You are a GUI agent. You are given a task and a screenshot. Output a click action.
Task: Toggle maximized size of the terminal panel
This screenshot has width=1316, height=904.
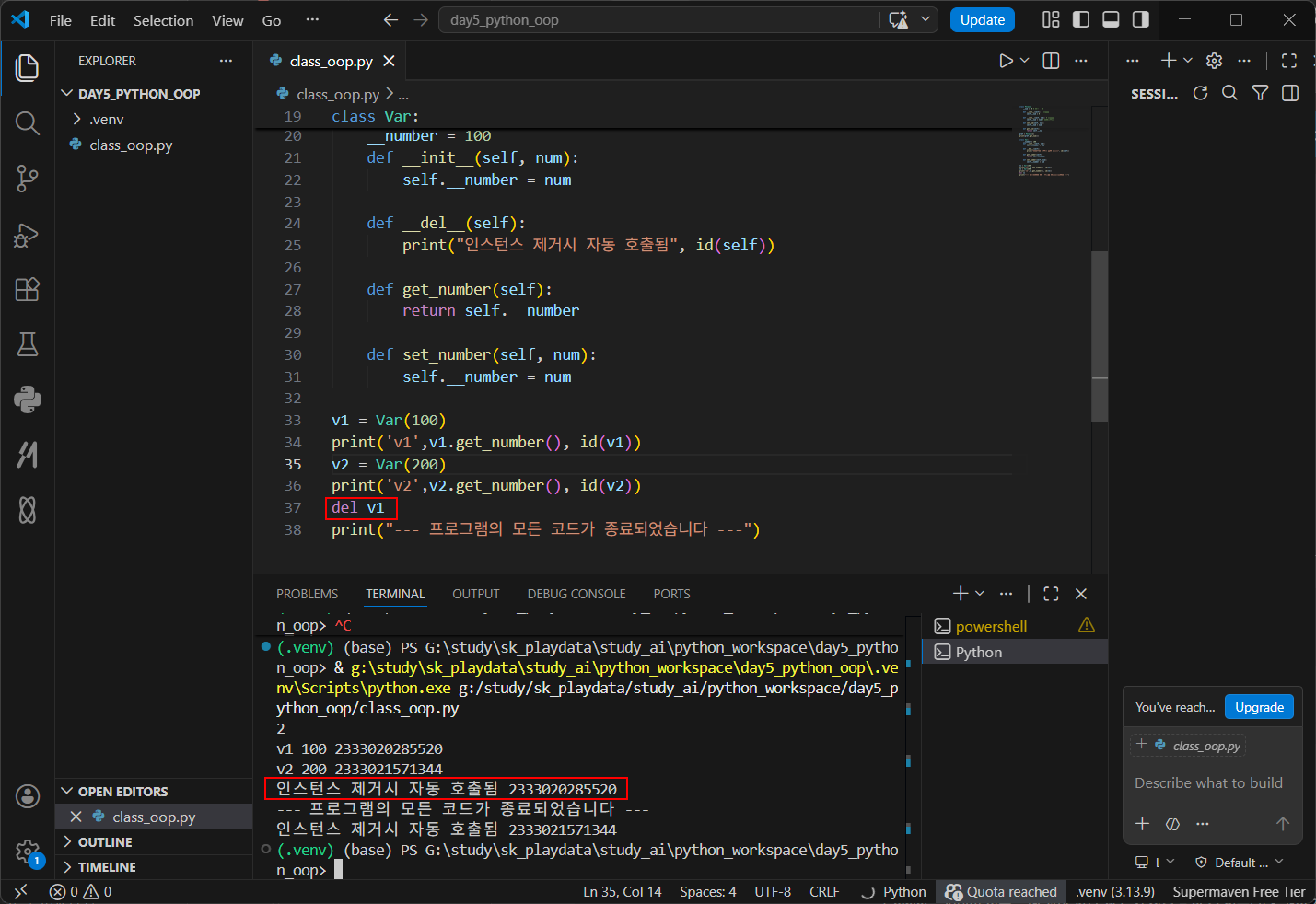click(x=1051, y=594)
